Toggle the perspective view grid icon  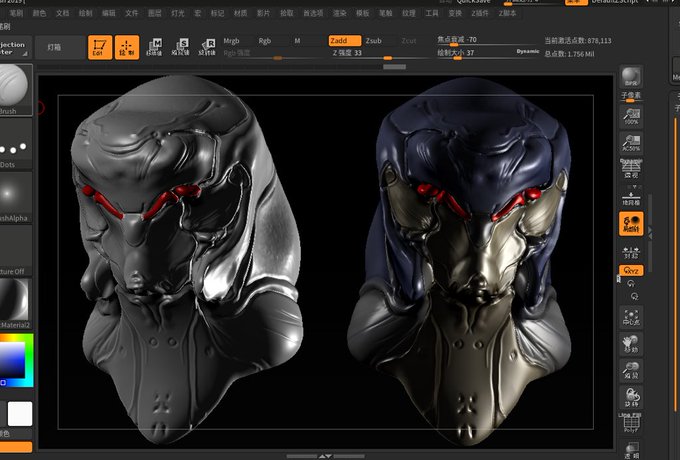631,169
